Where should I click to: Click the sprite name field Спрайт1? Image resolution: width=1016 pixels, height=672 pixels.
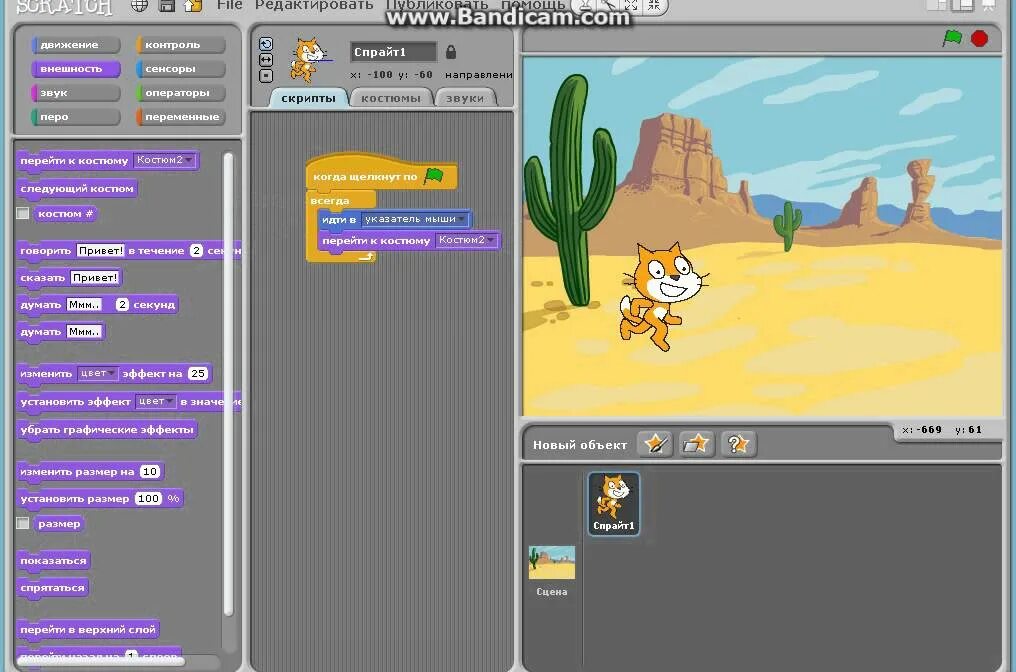pyautogui.click(x=393, y=52)
